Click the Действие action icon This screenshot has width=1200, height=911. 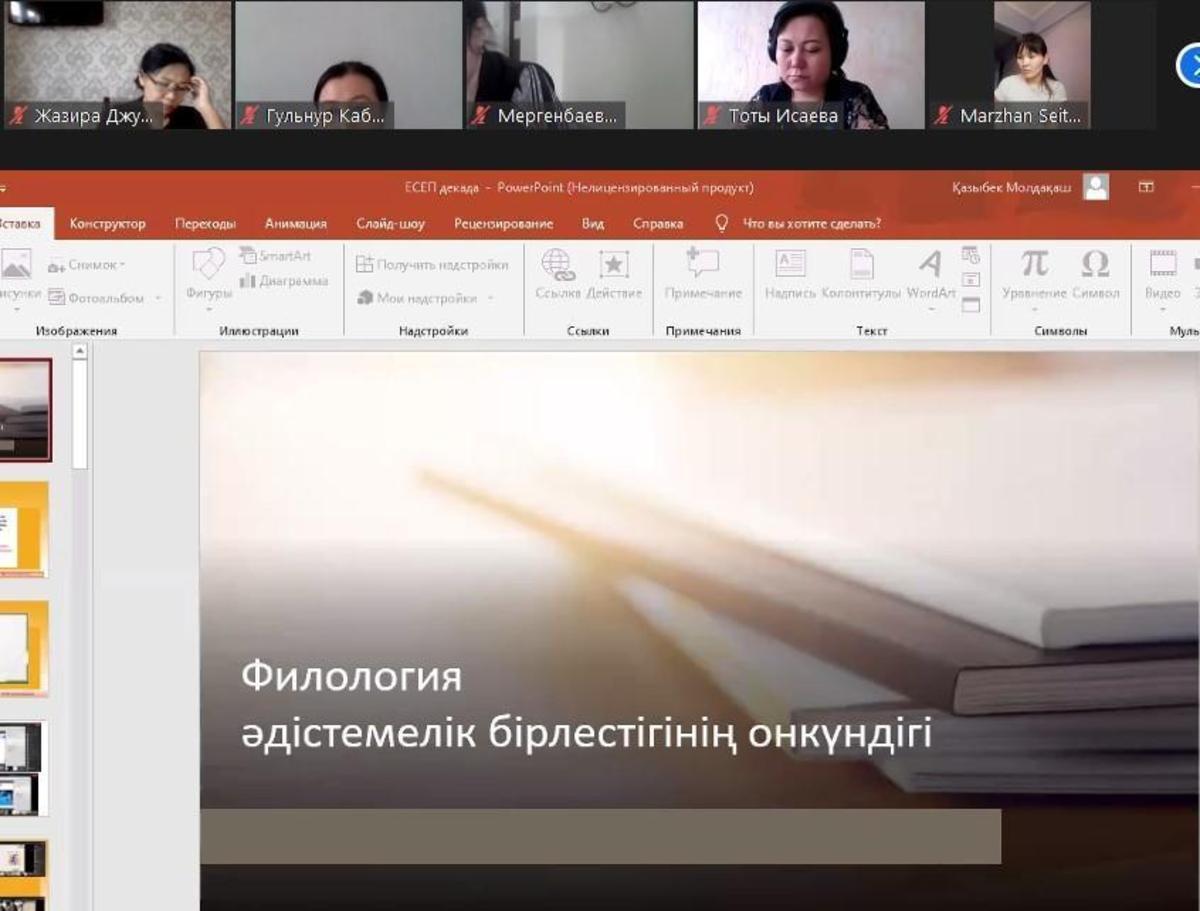(614, 273)
